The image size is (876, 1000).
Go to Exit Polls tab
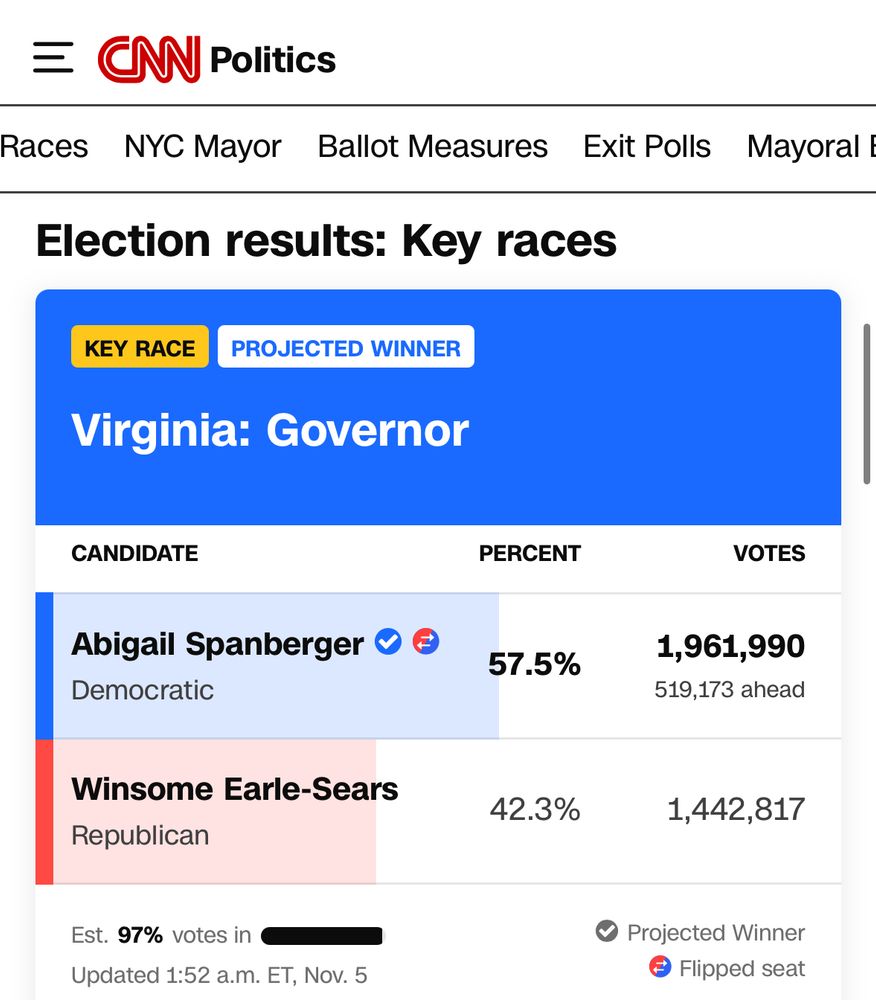(x=647, y=147)
